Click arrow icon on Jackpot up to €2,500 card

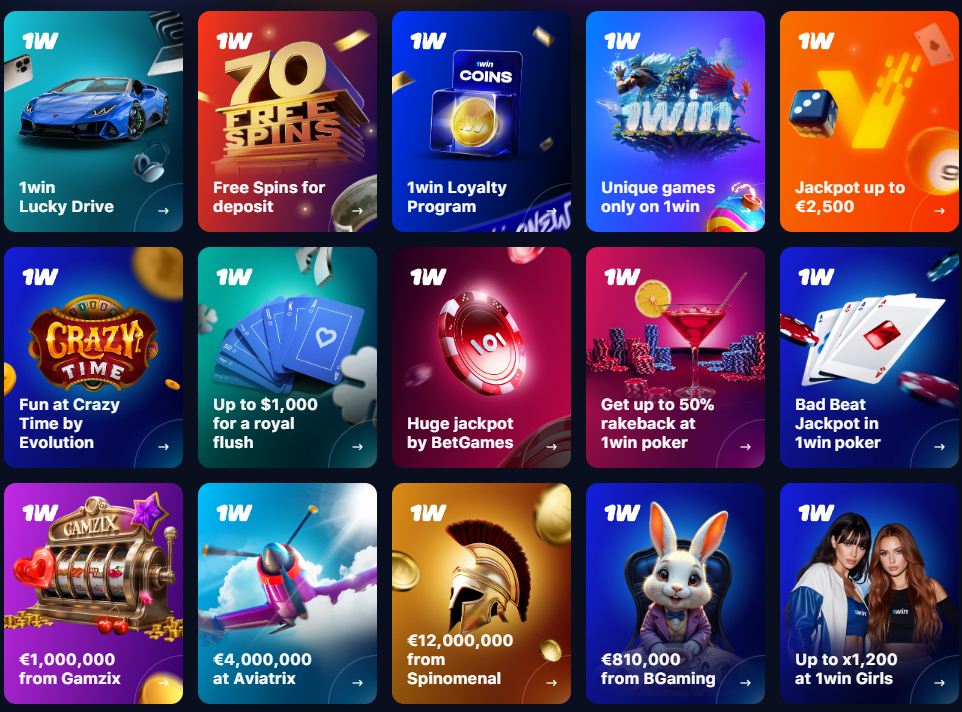point(939,211)
